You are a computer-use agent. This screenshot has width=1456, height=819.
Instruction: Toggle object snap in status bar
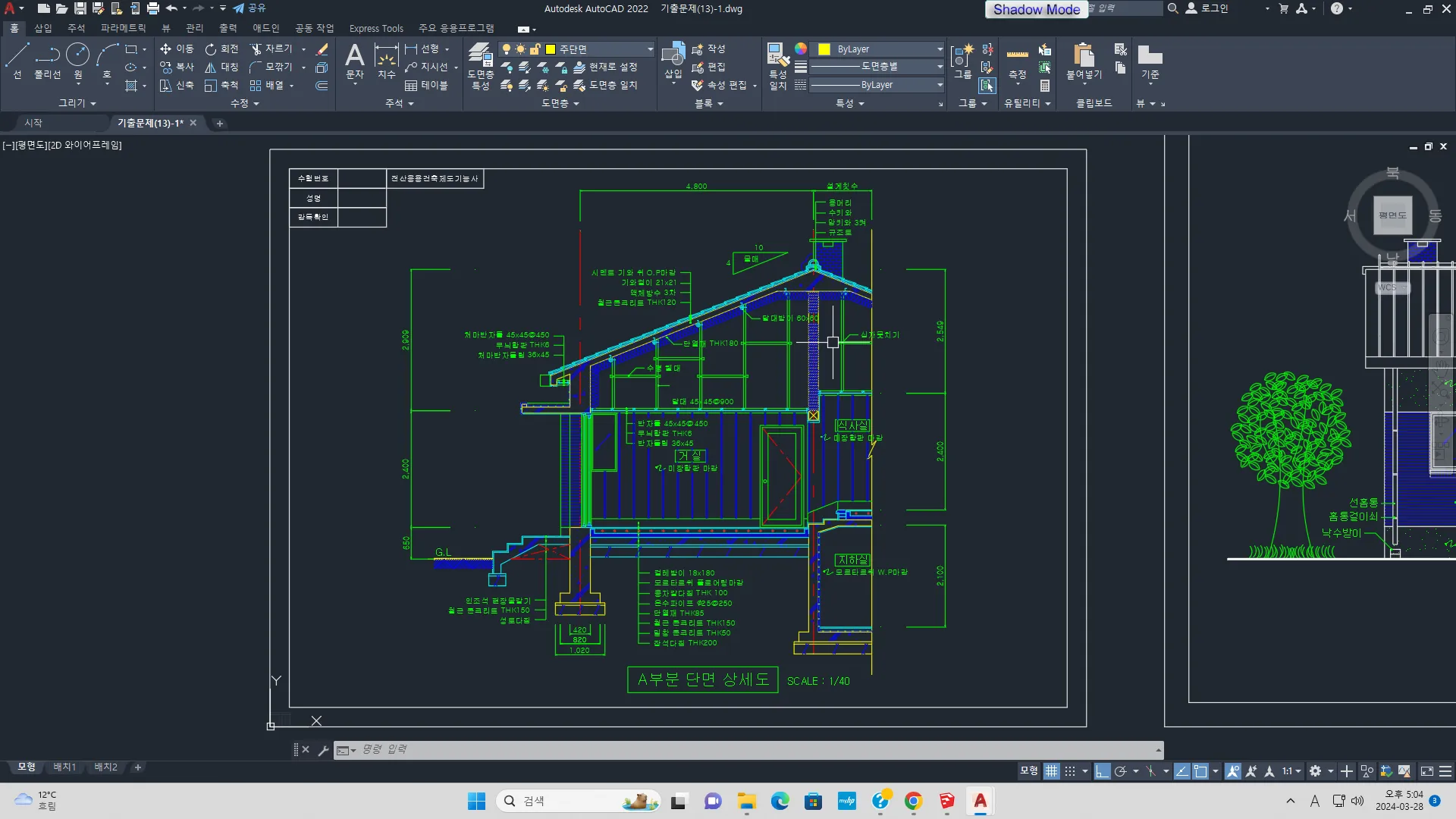pos(1200,771)
